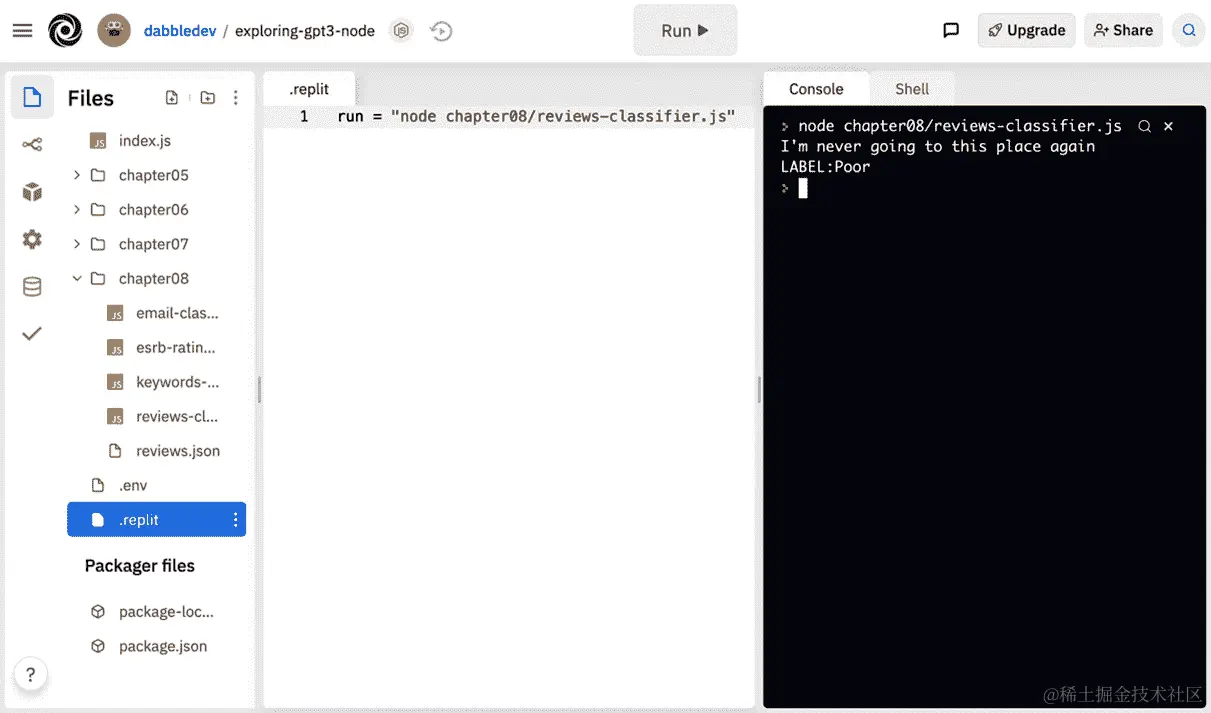The height and width of the screenshot is (713, 1211).
Task: Open the Version Control sidebar icon
Action: click(31, 144)
